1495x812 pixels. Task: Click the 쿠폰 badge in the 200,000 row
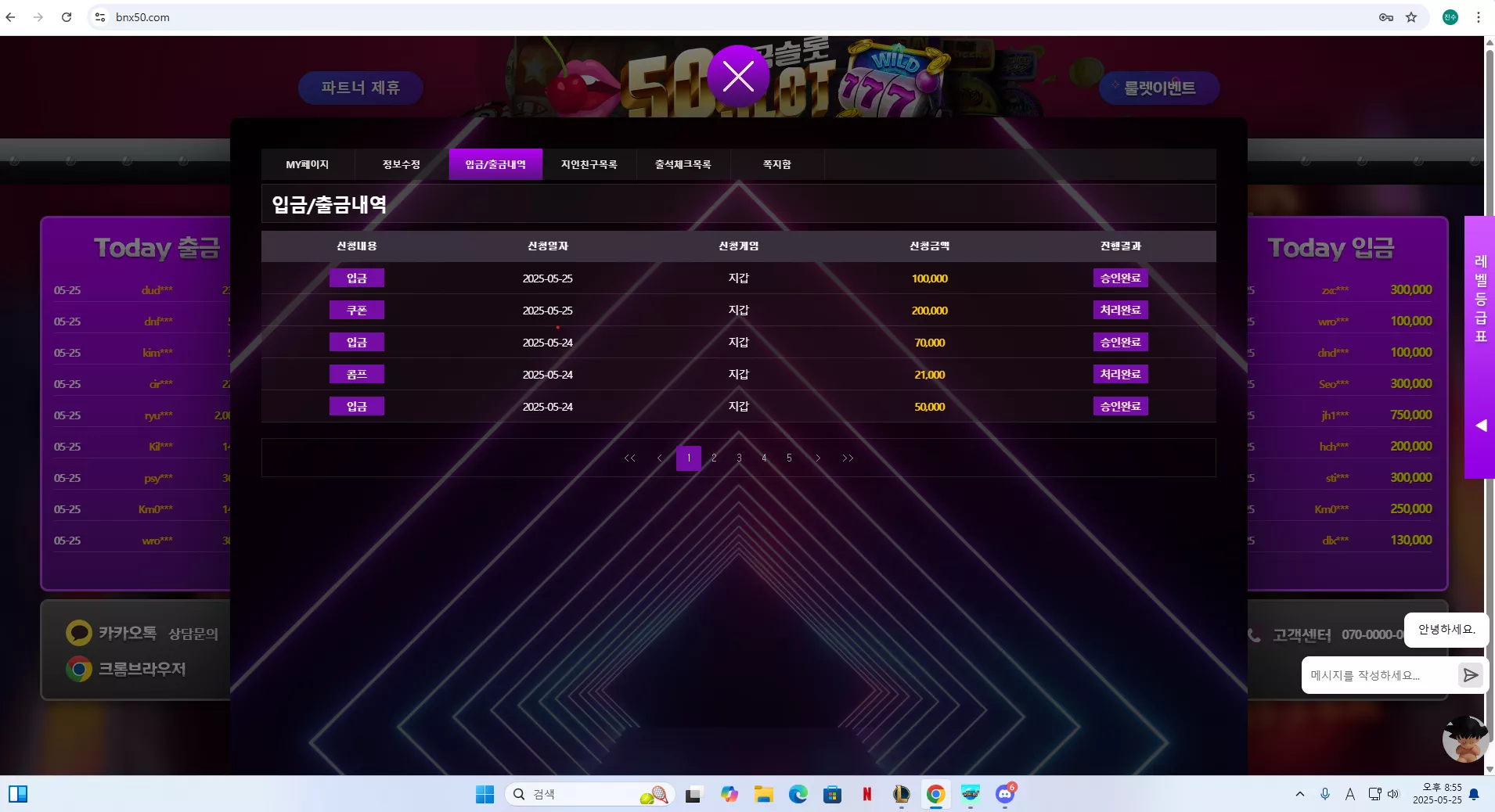(357, 311)
